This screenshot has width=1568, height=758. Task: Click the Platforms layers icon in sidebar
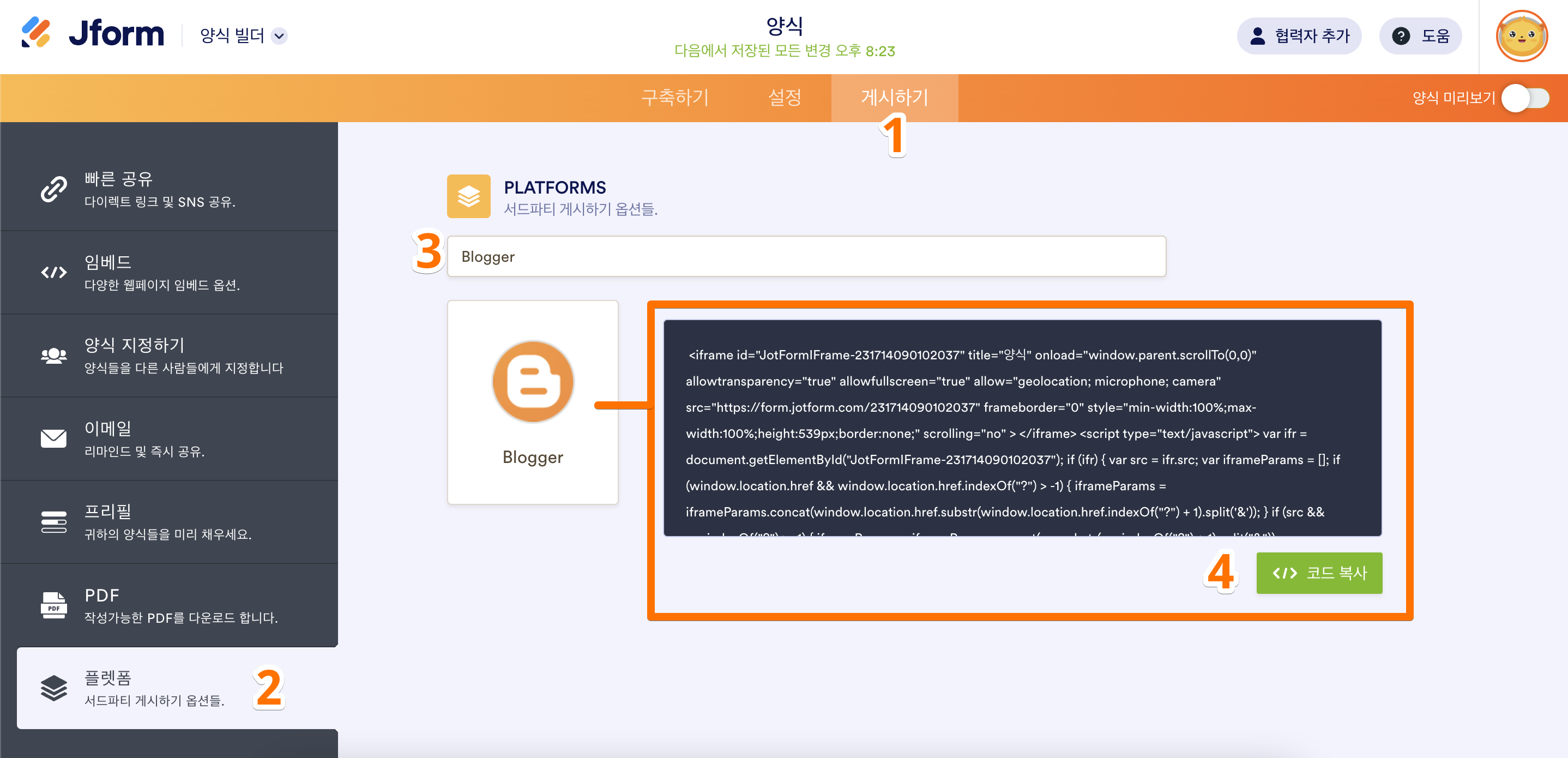[x=53, y=688]
